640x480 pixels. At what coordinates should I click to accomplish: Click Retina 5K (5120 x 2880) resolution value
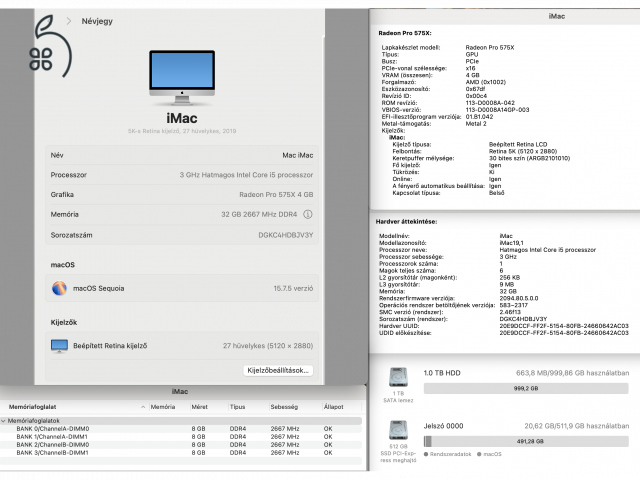523,151
